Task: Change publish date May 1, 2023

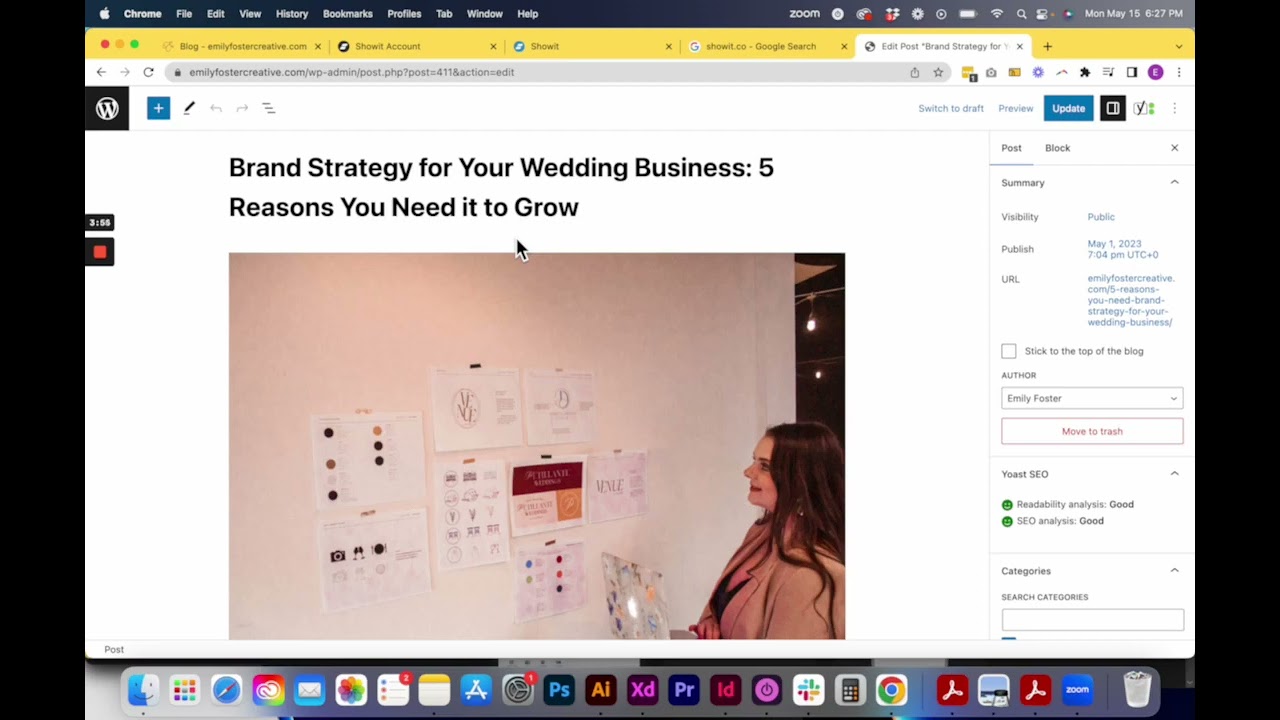Action: point(1122,249)
